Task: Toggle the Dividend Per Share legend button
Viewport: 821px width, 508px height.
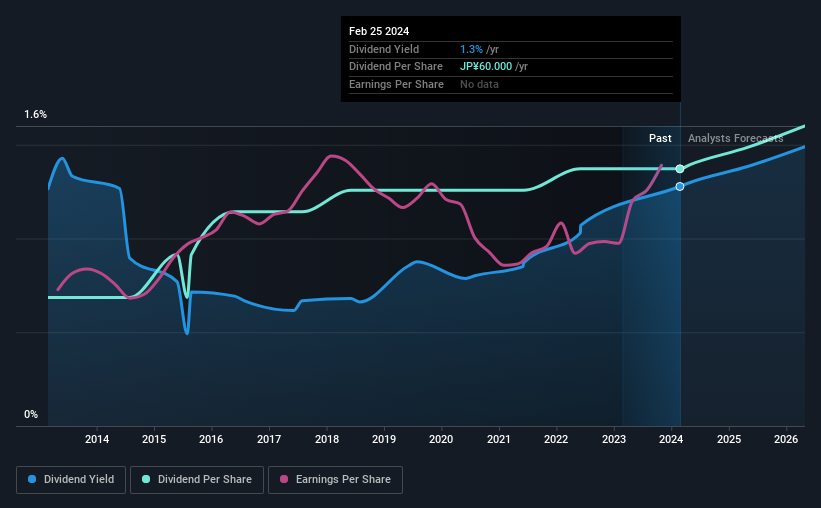Action: (x=197, y=480)
